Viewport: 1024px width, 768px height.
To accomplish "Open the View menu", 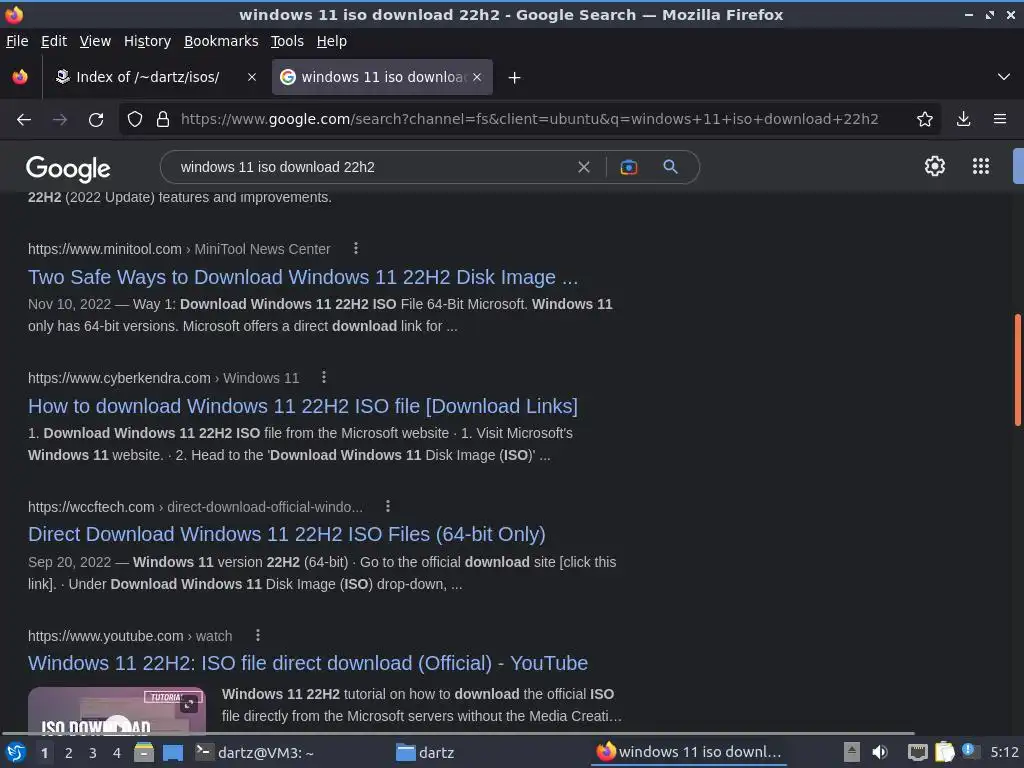I will point(95,41).
